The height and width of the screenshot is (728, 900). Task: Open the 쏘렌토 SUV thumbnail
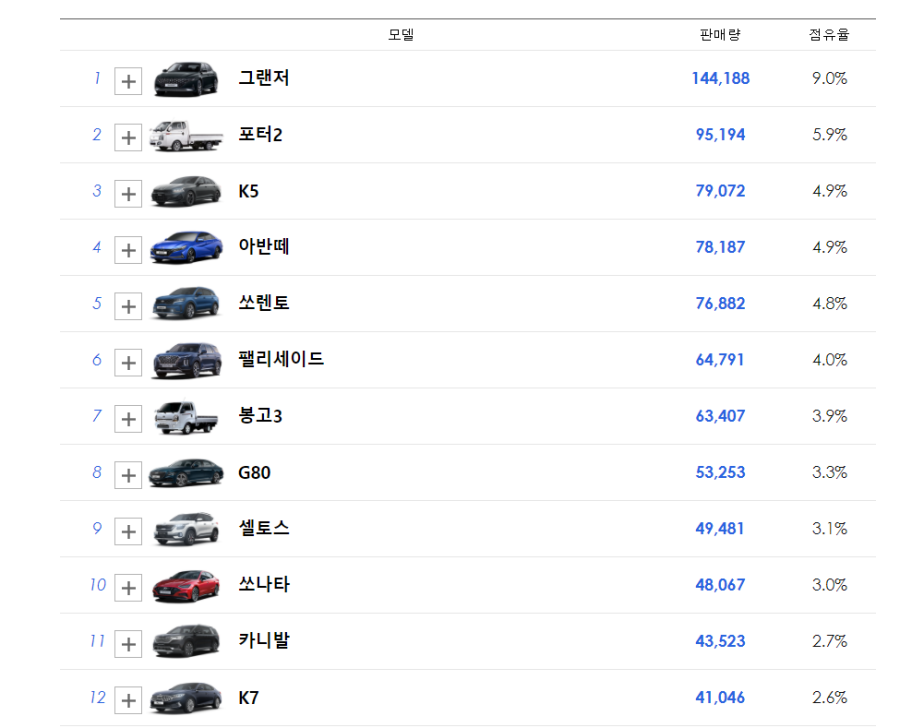point(186,303)
